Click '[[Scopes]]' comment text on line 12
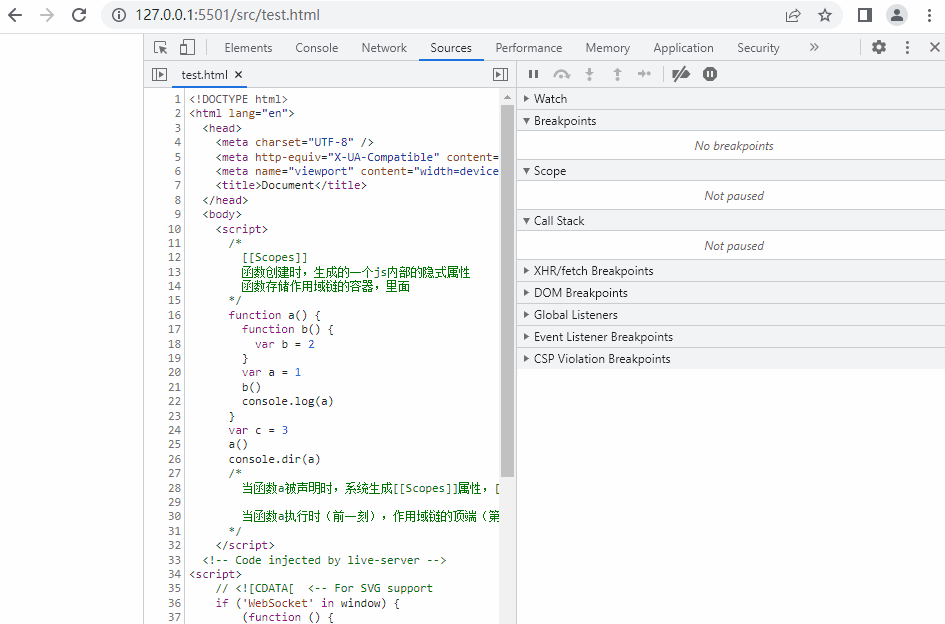The image size is (945, 624). (275, 257)
